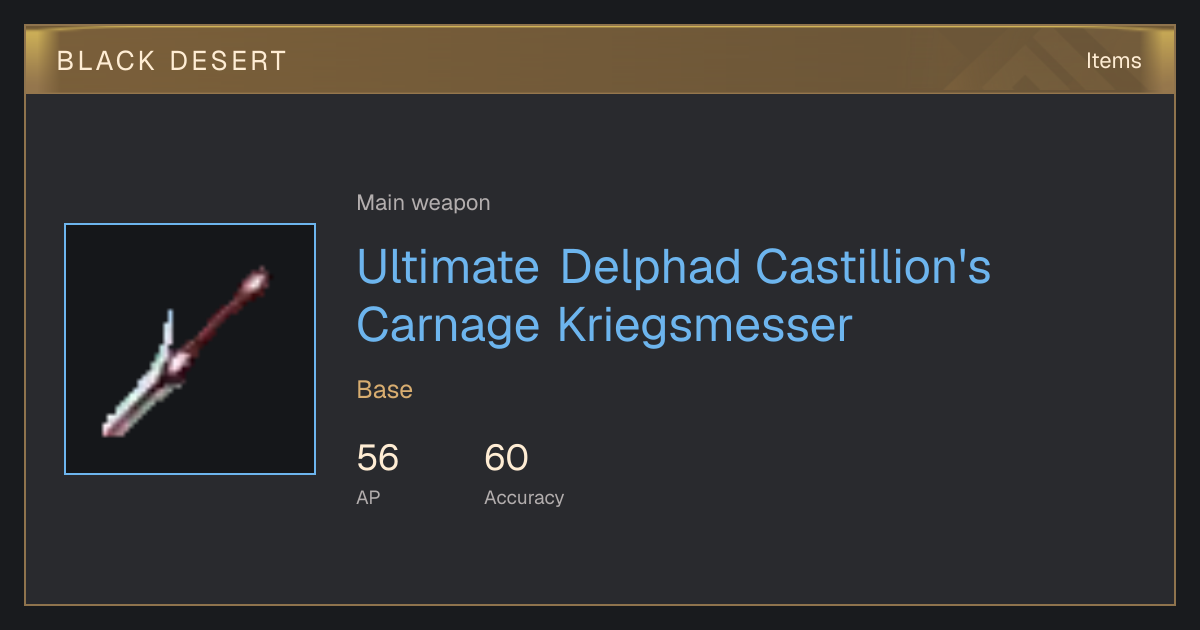Click the word Ultimate in the item name
1200x630 pixels.
(448, 267)
